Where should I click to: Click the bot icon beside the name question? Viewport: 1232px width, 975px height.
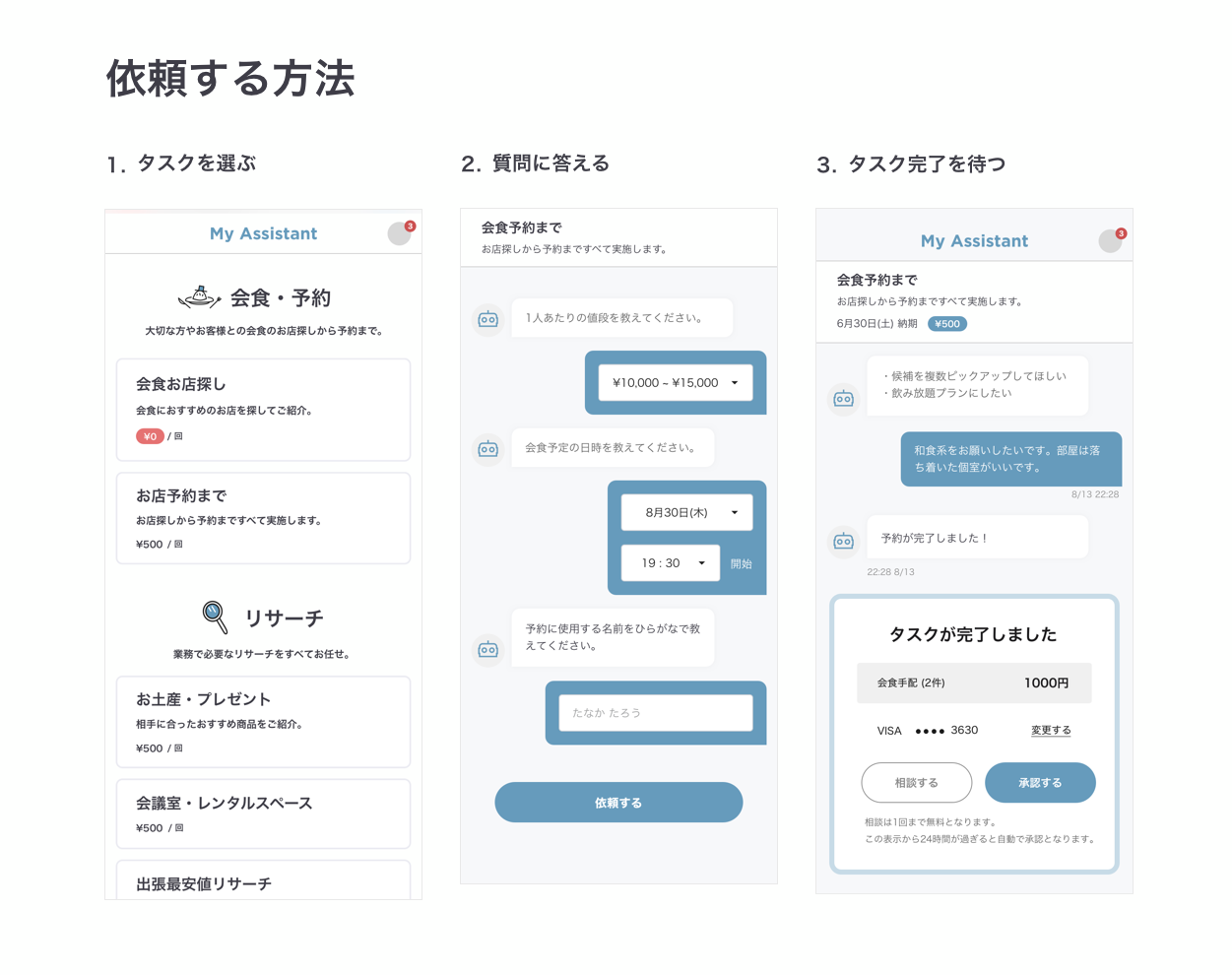(x=487, y=649)
